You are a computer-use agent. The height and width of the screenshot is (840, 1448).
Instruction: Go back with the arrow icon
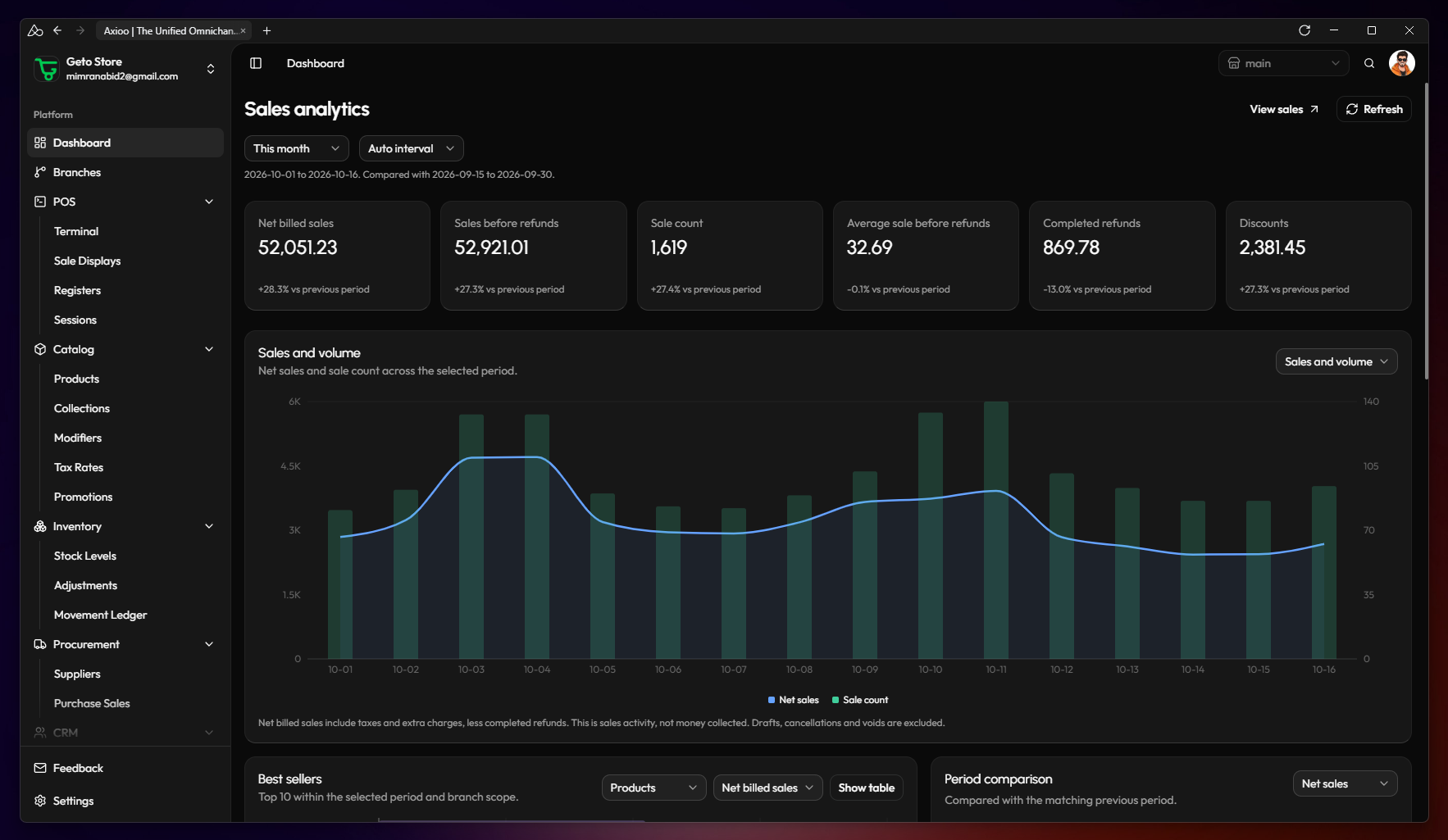click(57, 30)
